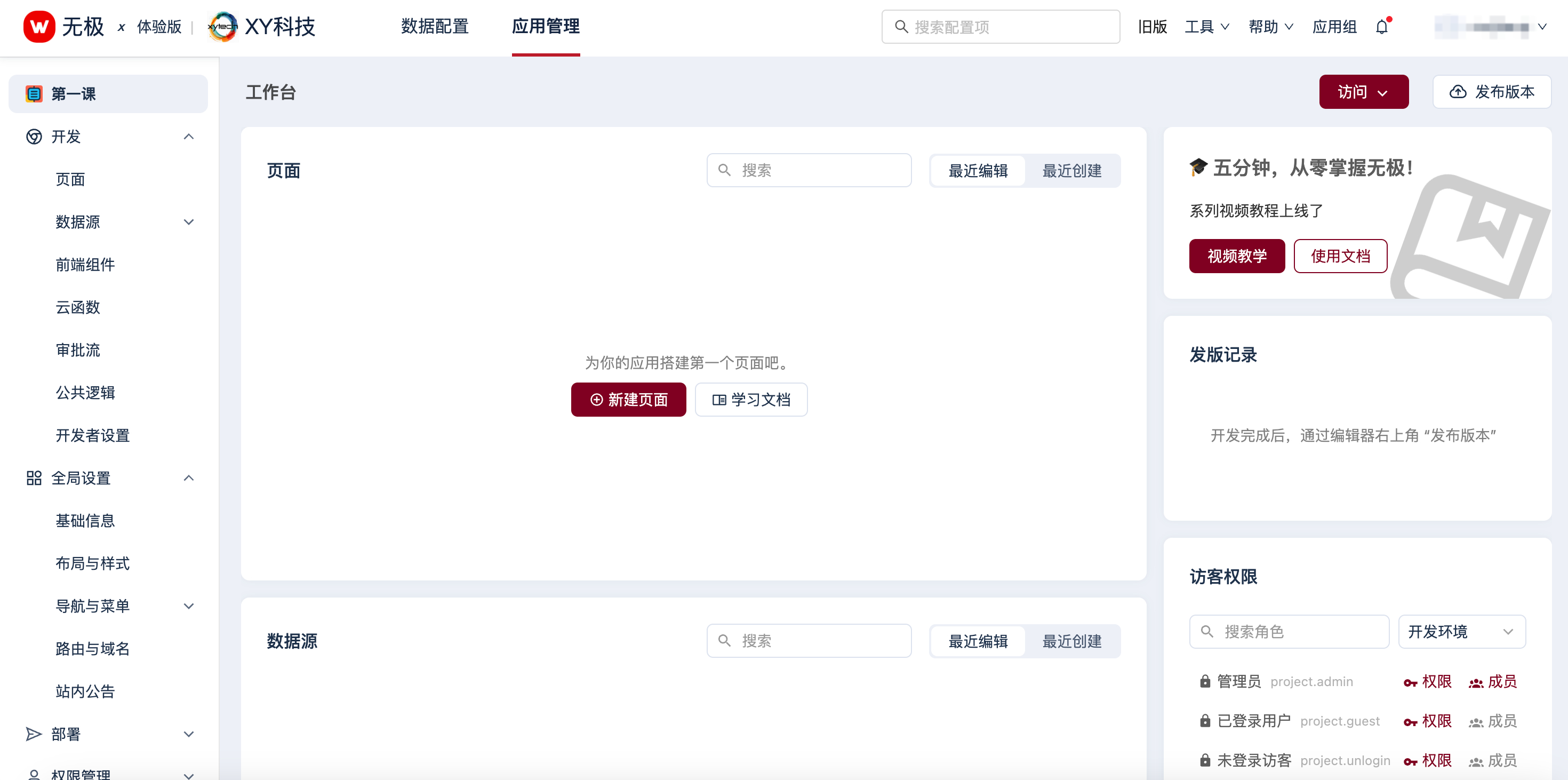This screenshot has height=780, width=1568.
Task: Open the 开发环境 environment dropdown
Action: (1461, 632)
